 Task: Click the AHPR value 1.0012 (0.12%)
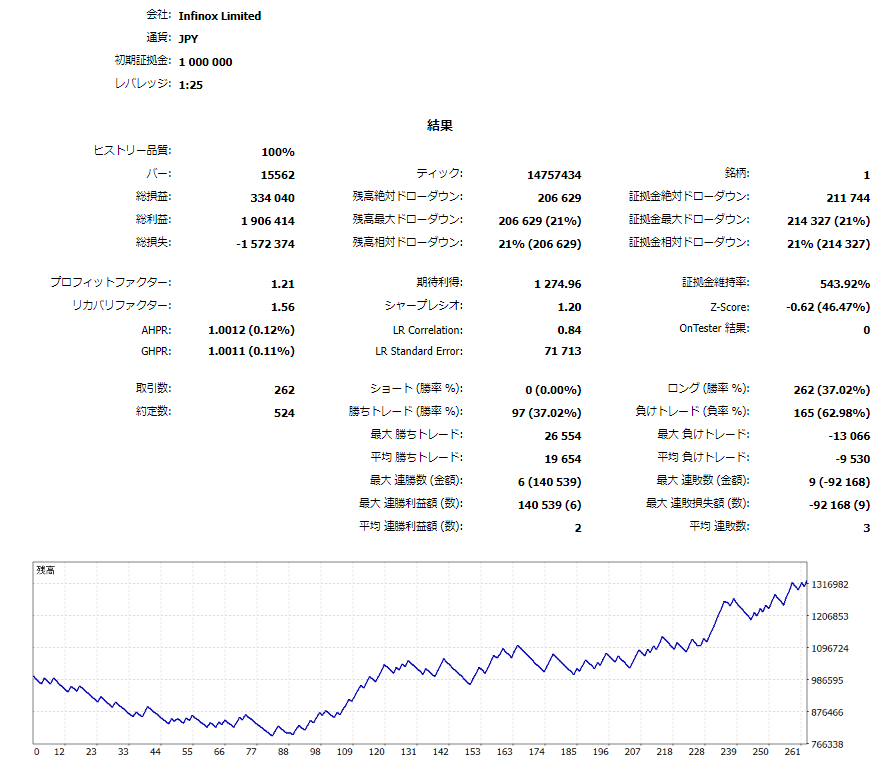[x=251, y=330]
